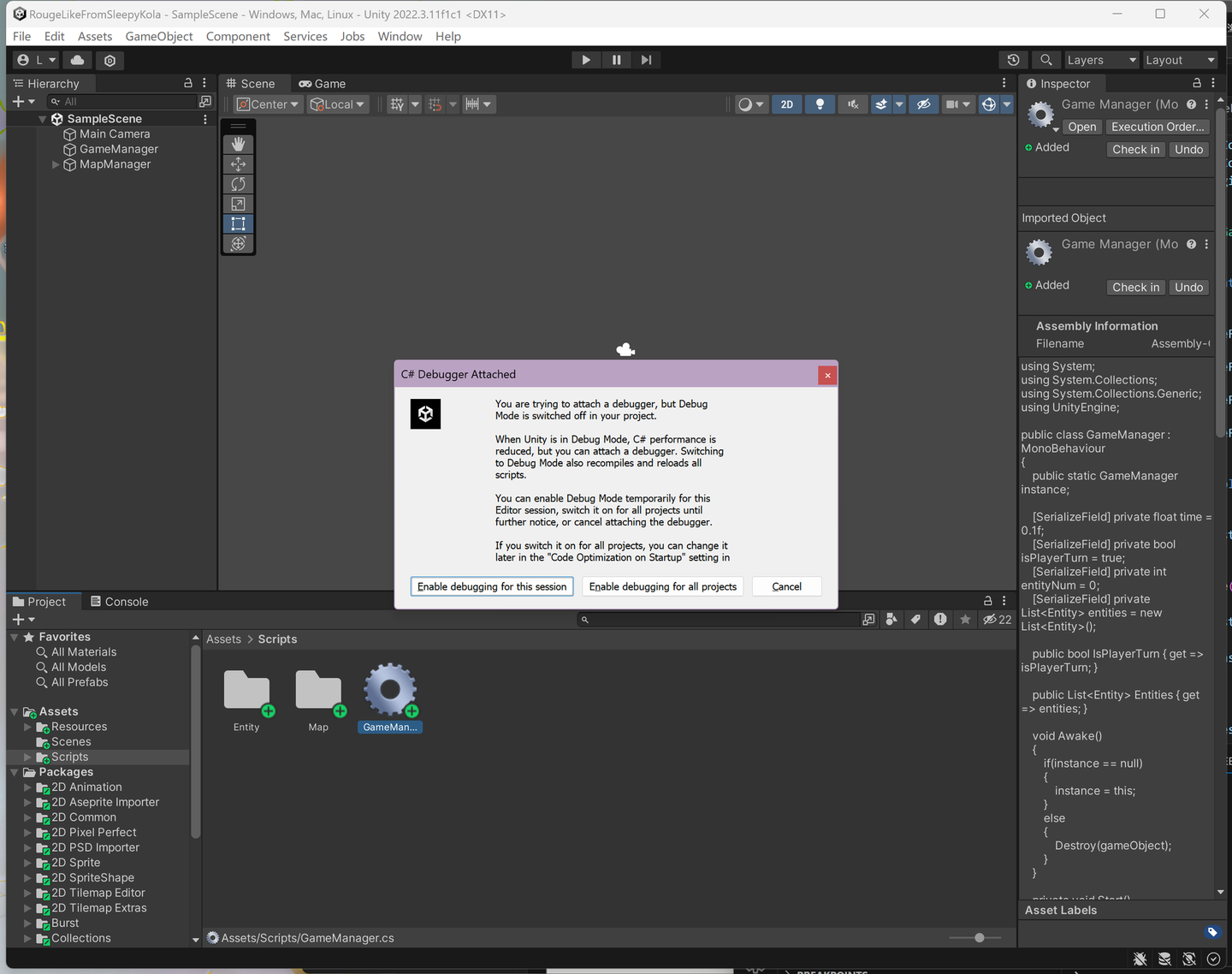Image resolution: width=1232 pixels, height=974 pixels.
Task: Open the Layers dropdown
Action: [x=1101, y=60]
